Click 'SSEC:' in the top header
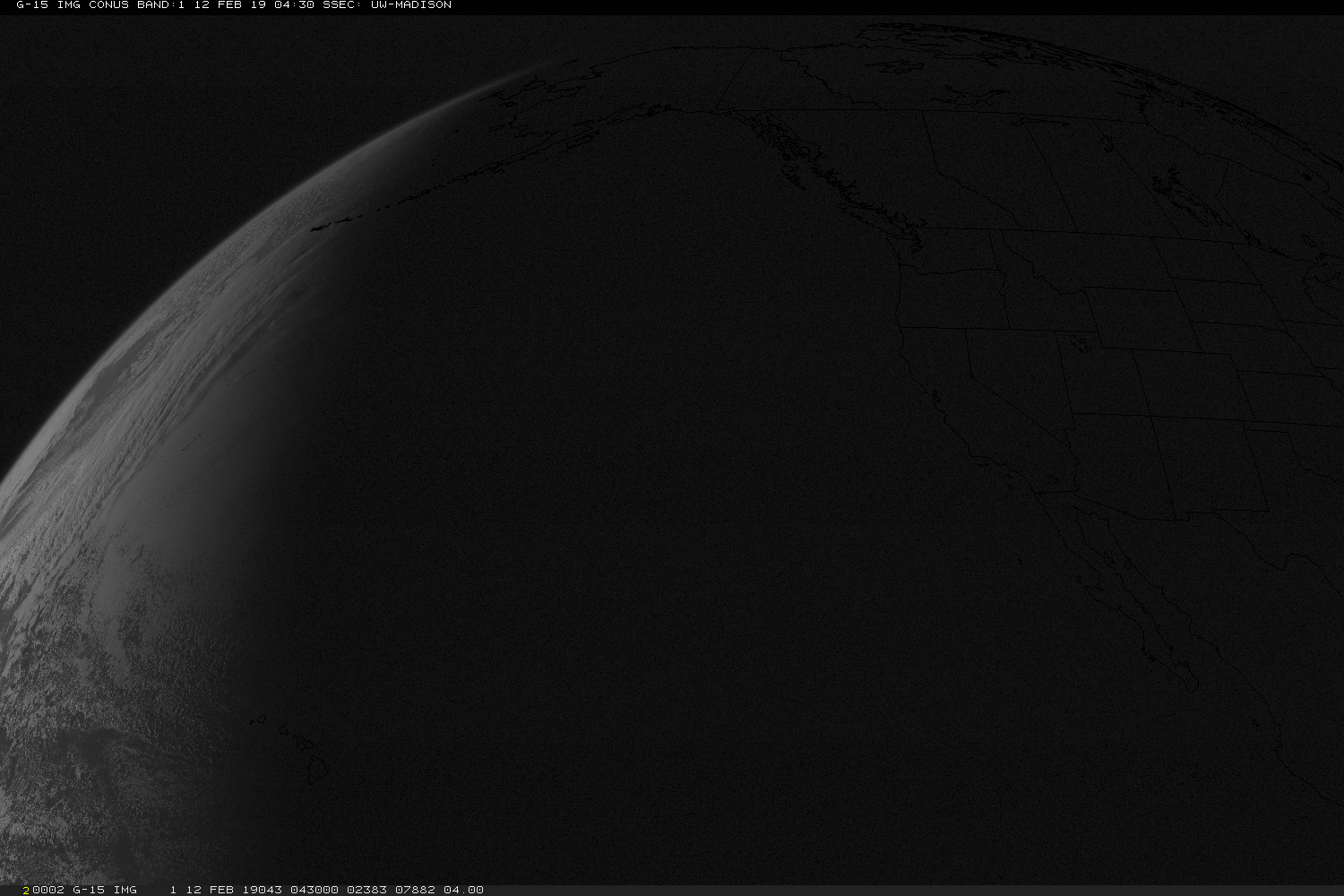 coord(342,5)
